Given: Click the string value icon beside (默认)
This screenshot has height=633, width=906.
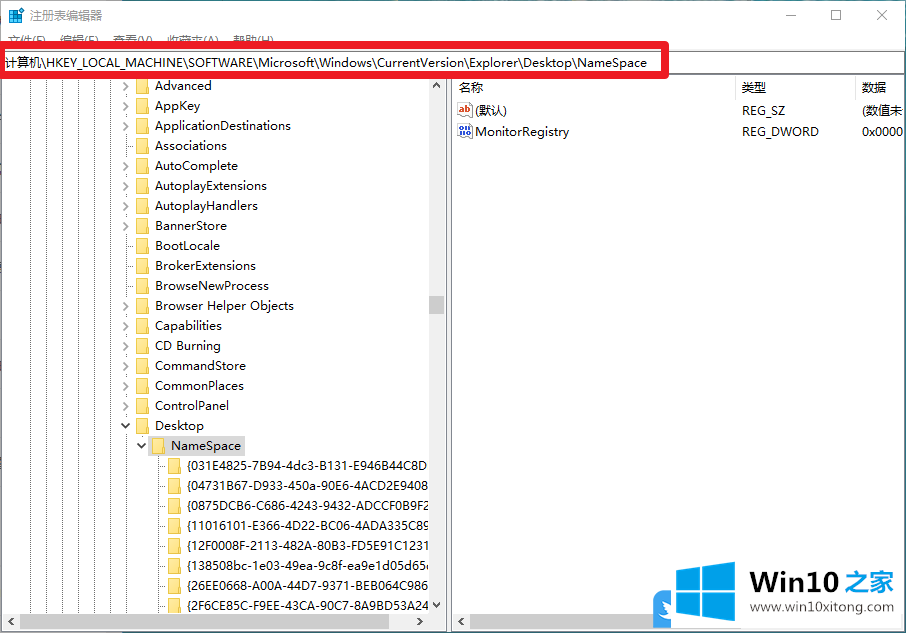Looking at the screenshot, I should tap(465, 110).
